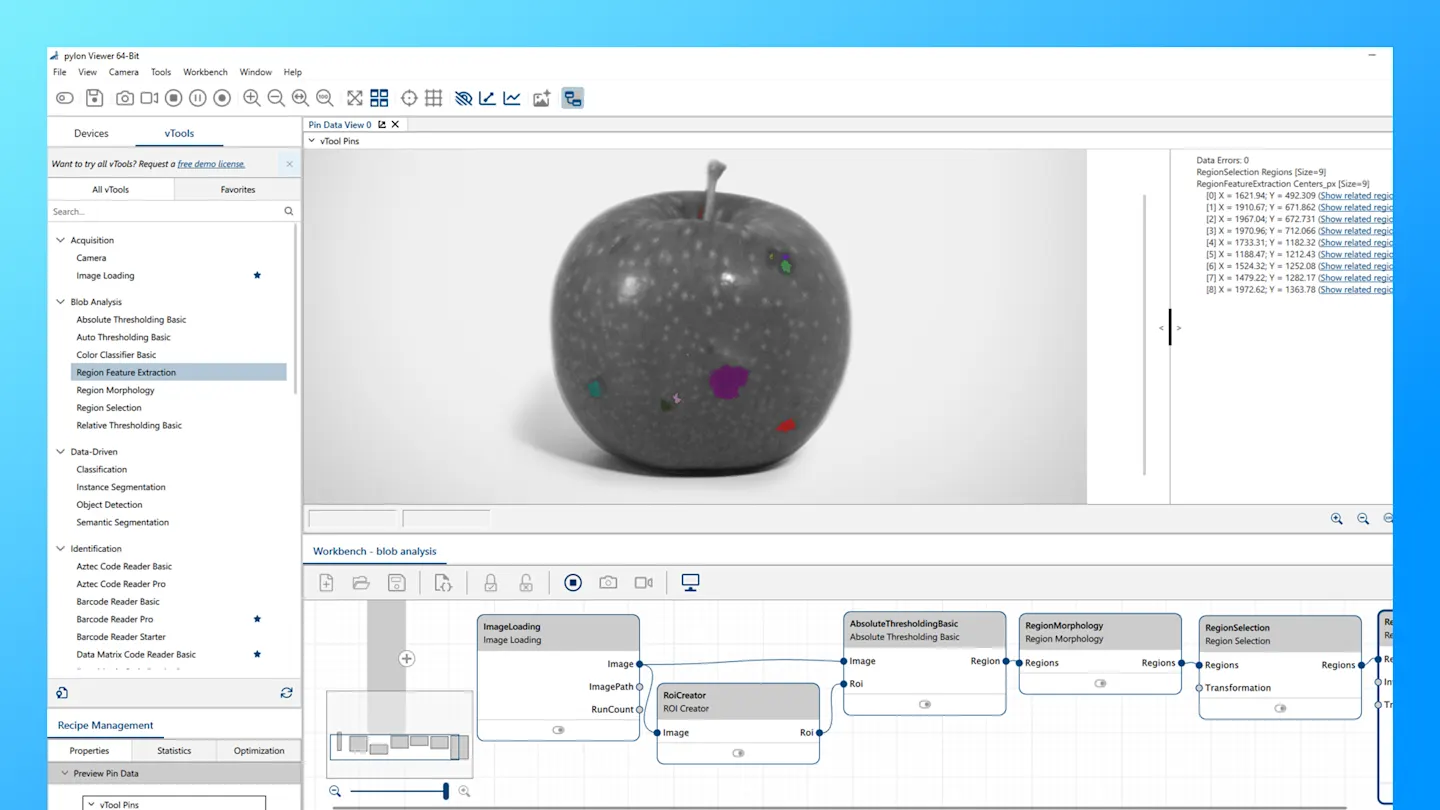Click the crosshair icon in main toolbar
This screenshot has width=1440, height=810.
pos(409,98)
